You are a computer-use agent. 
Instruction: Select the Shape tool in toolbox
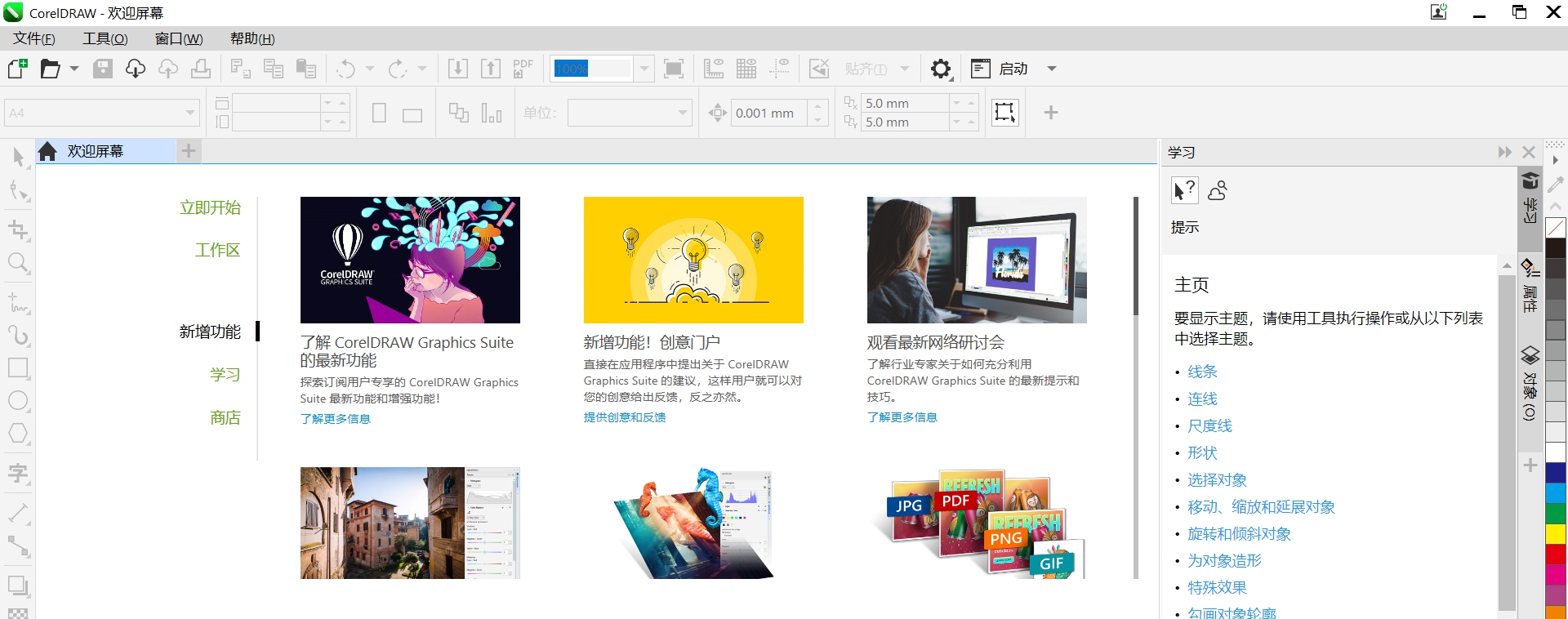coord(19,192)
